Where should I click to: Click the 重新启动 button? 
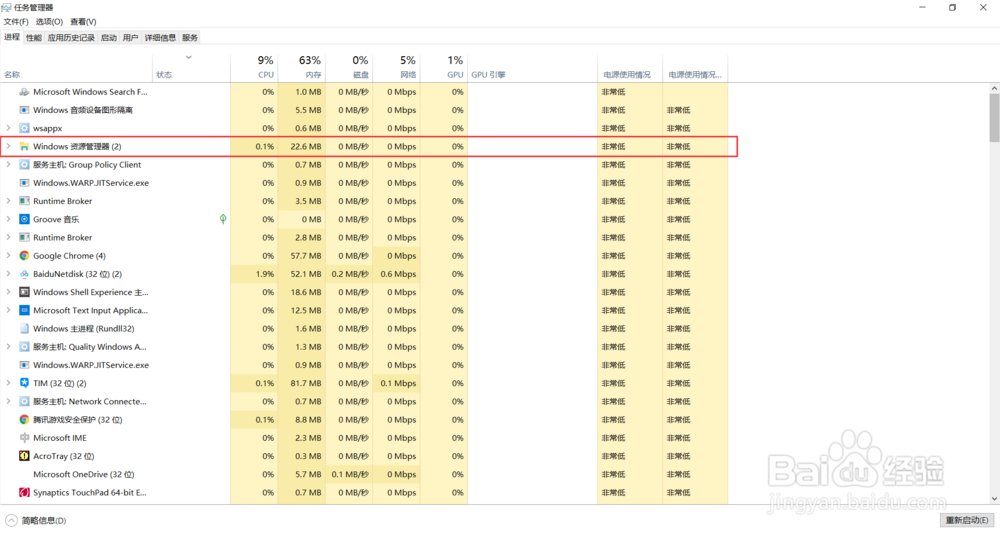pyautogui.click(x=967, y=520)
